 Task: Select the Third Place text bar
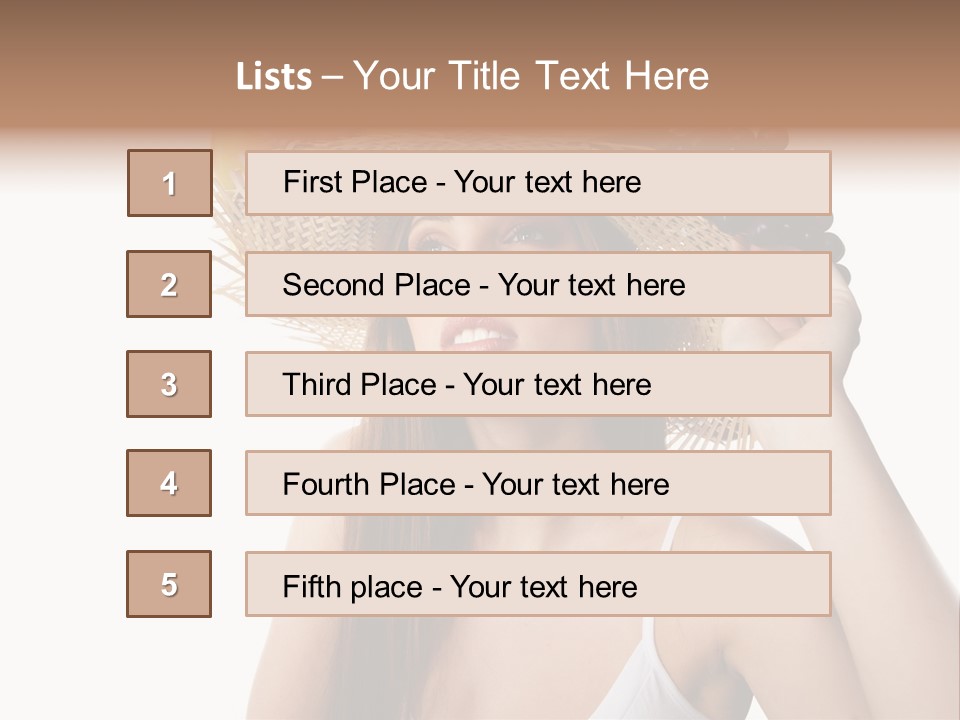(x=538, y=384)
